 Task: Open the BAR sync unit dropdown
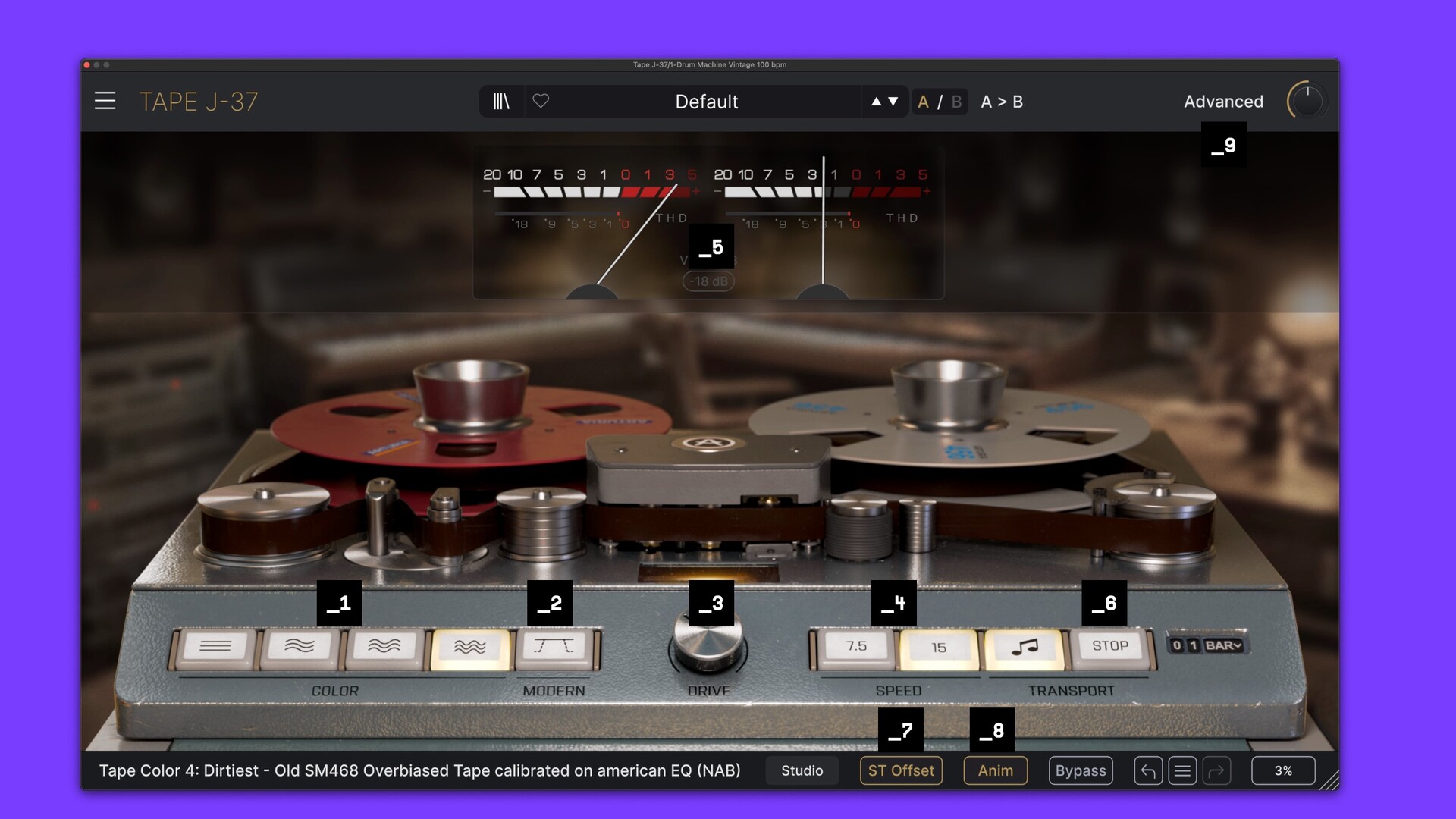(x=1224, y=645)
